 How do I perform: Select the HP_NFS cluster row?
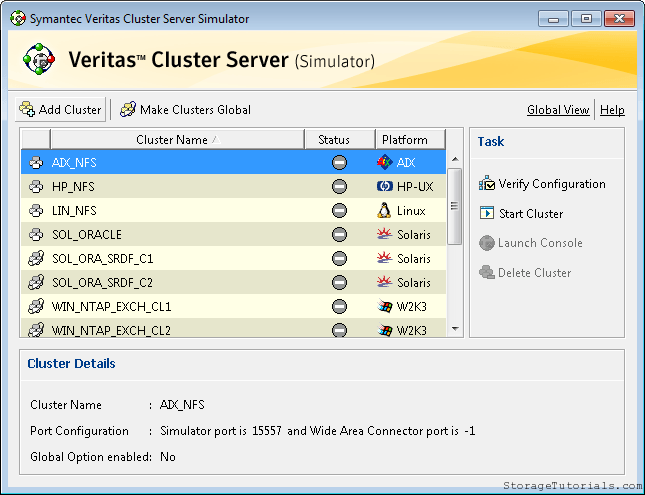coord(233,186)
